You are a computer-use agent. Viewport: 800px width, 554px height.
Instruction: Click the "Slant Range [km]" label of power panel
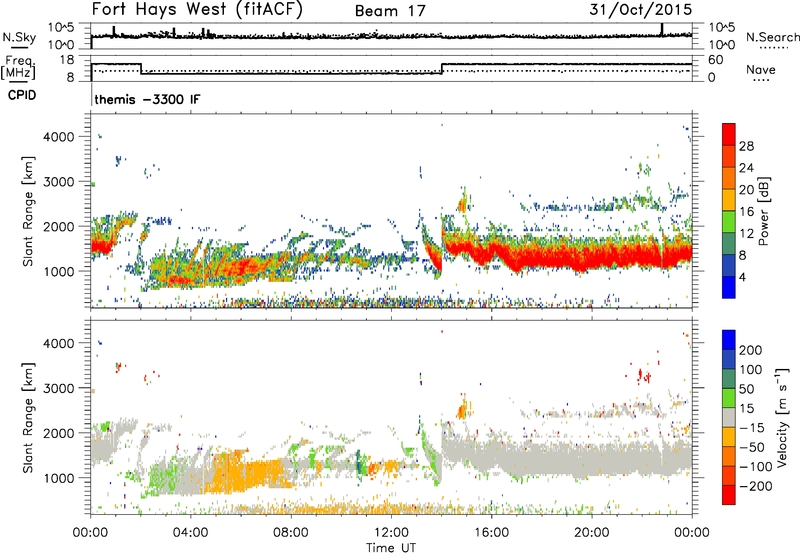pyautogui.click(x=28, y=211)
